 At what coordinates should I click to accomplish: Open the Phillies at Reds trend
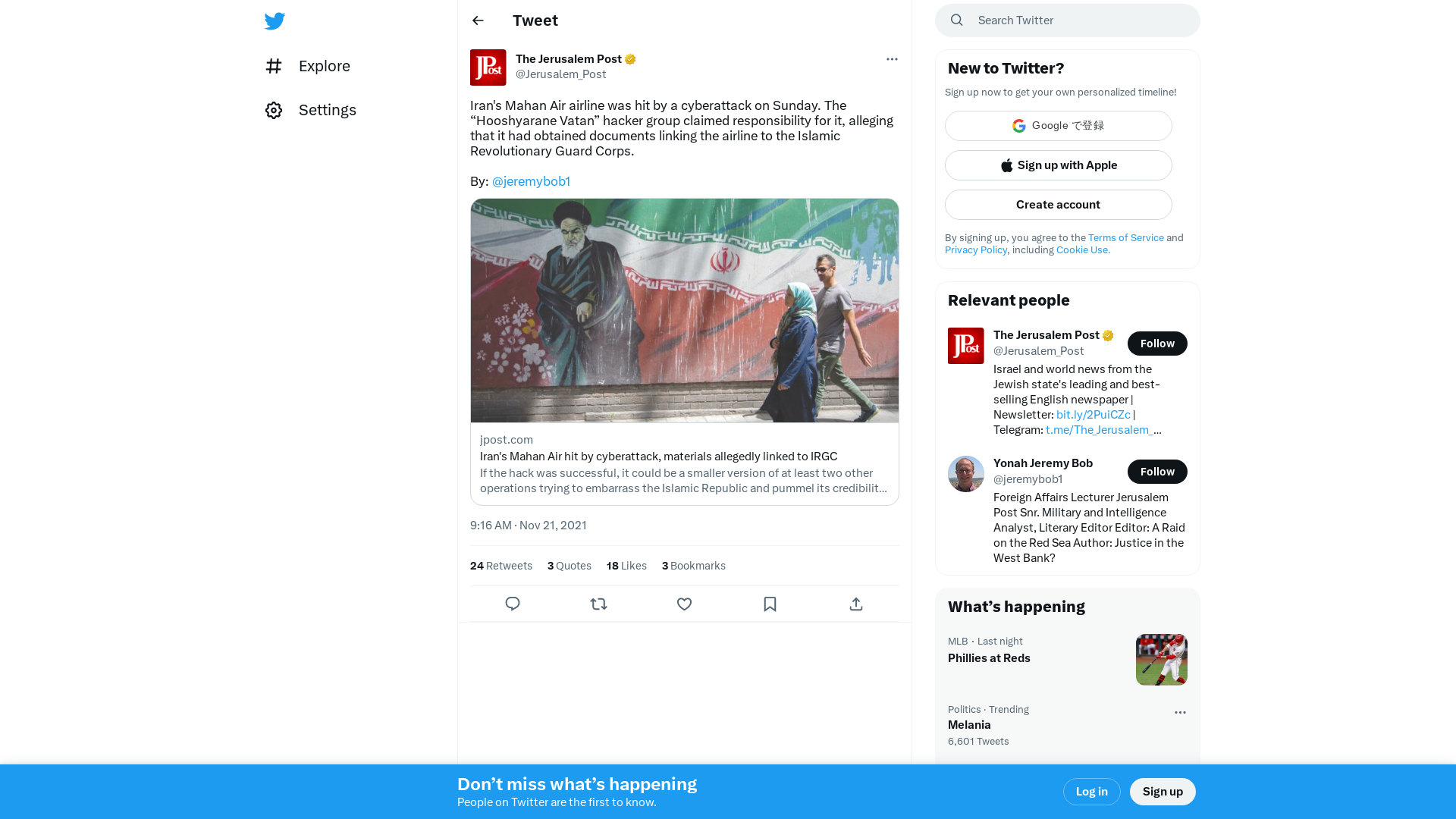pyautogui.click(x=989, y=658)
